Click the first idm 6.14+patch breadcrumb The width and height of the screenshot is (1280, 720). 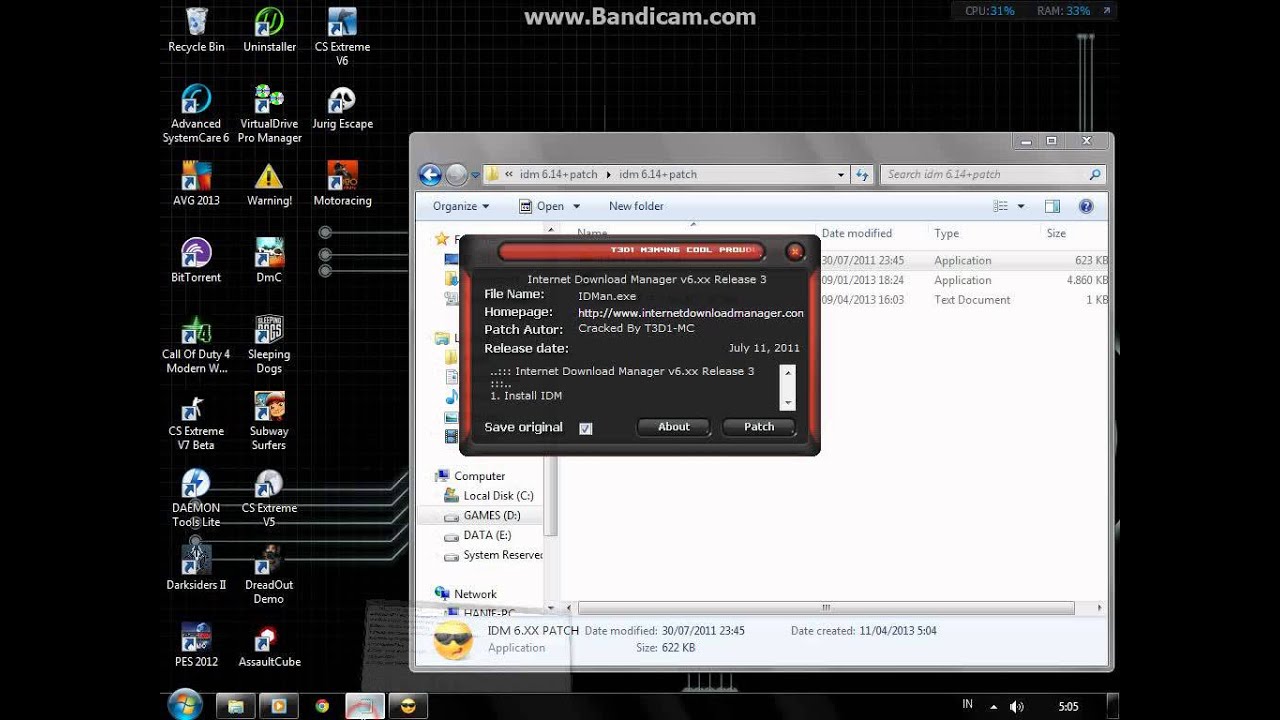(560, 174)
